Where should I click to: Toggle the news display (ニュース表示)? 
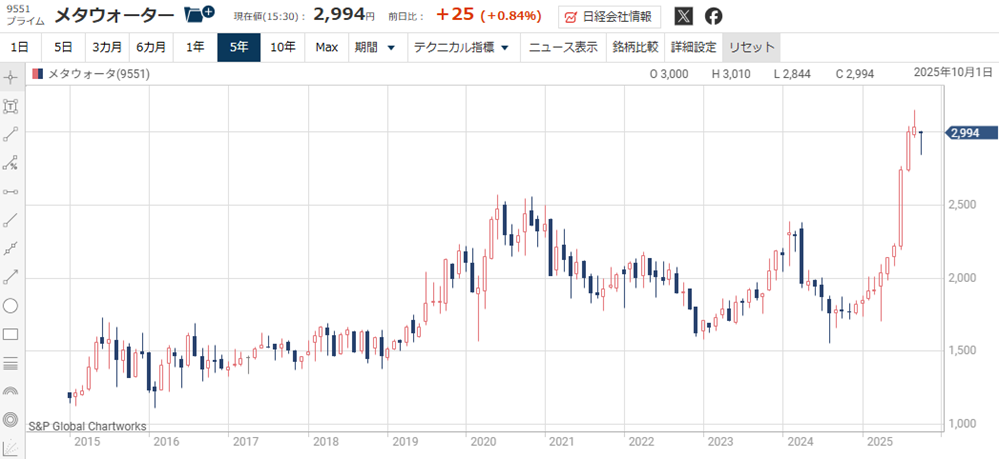point(563,47)
